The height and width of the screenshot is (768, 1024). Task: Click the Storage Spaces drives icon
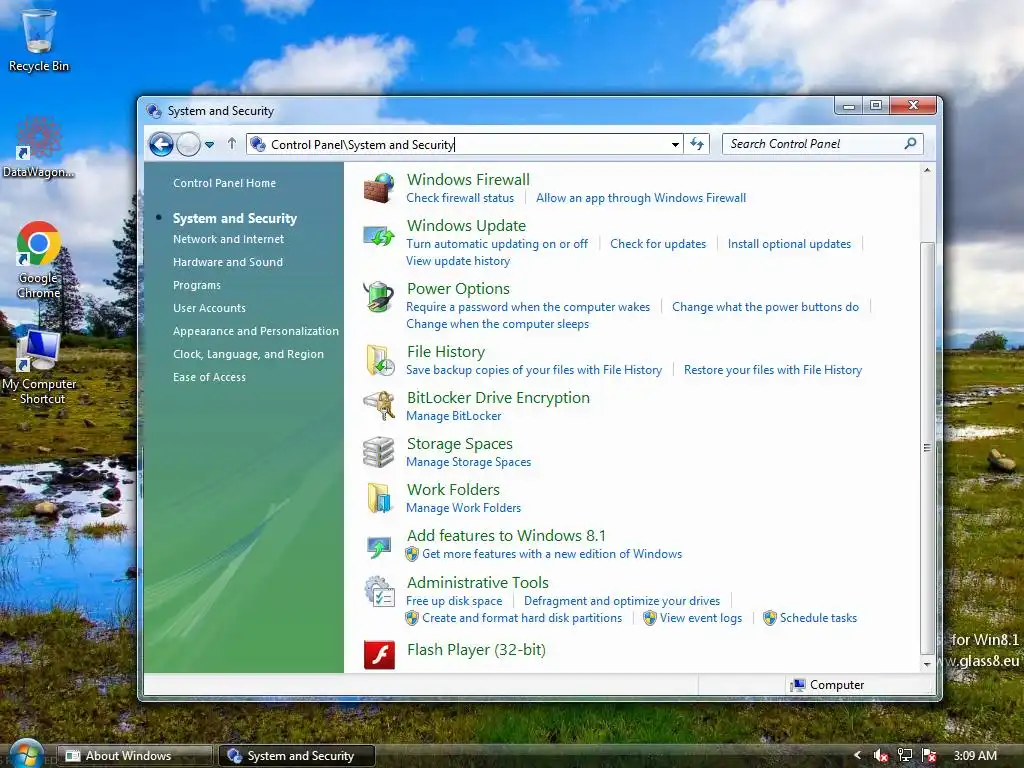(x=379, y=452)
